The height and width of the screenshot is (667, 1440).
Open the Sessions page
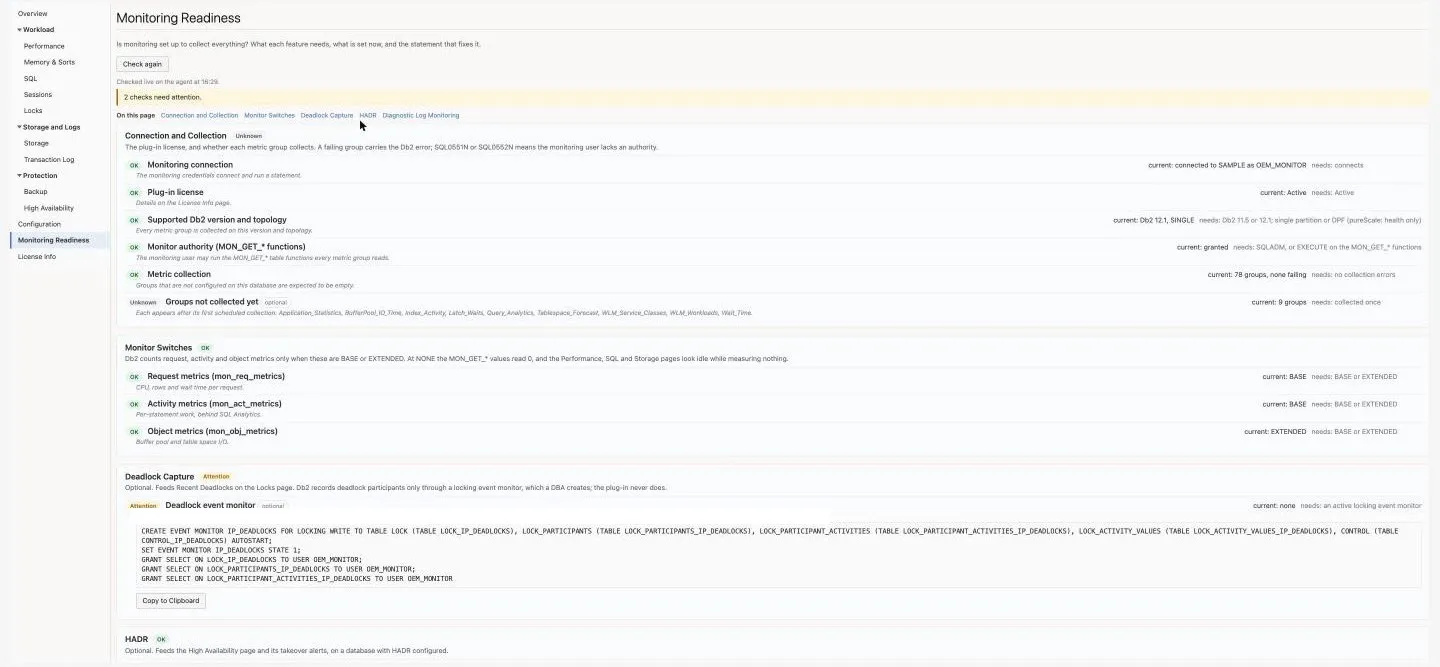(x=38, y=95)
